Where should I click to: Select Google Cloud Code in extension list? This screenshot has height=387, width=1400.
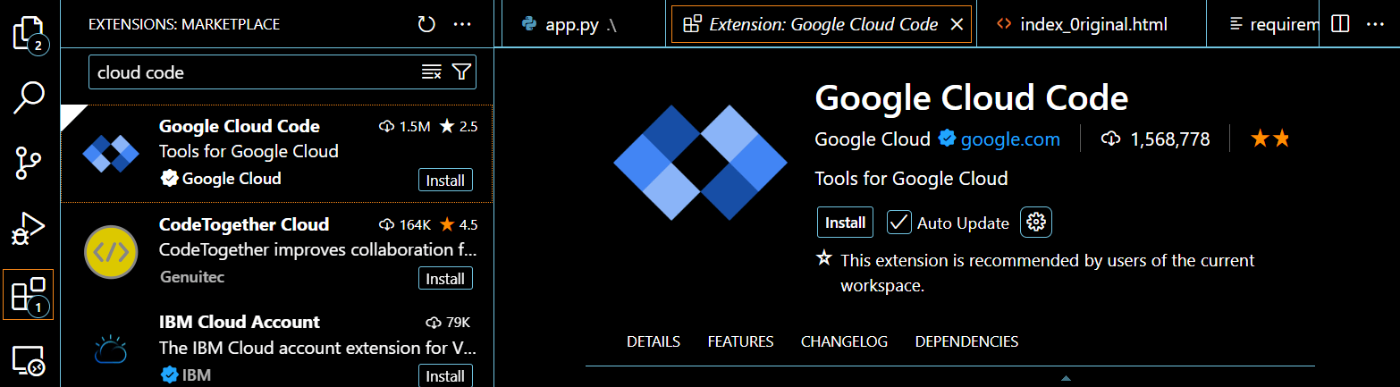coord(277,154)
